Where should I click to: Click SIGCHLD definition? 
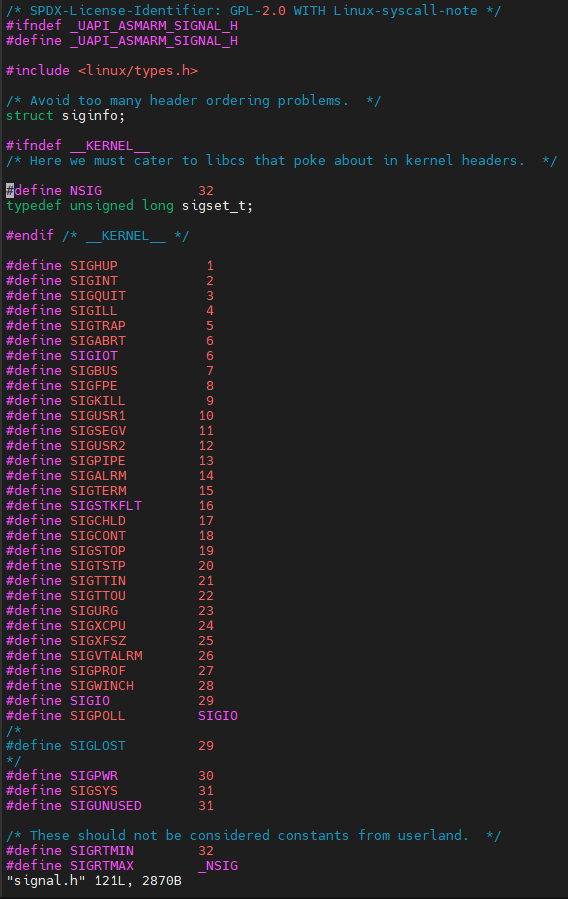110,520
